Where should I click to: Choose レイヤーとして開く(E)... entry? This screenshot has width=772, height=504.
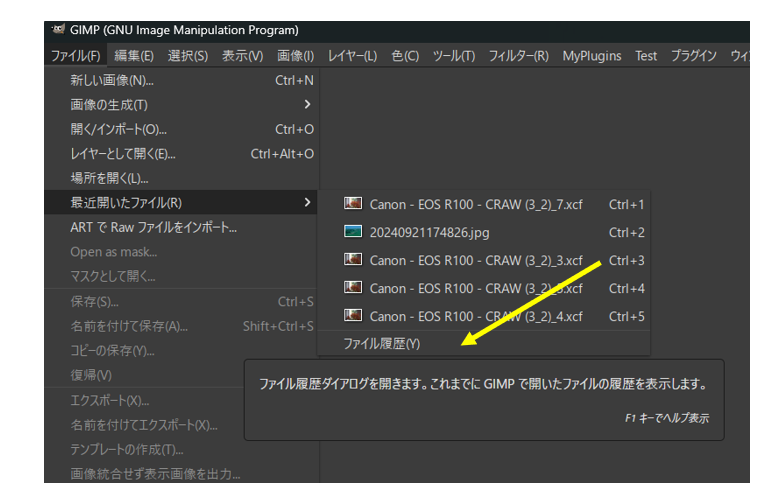[x=182, y=154]
